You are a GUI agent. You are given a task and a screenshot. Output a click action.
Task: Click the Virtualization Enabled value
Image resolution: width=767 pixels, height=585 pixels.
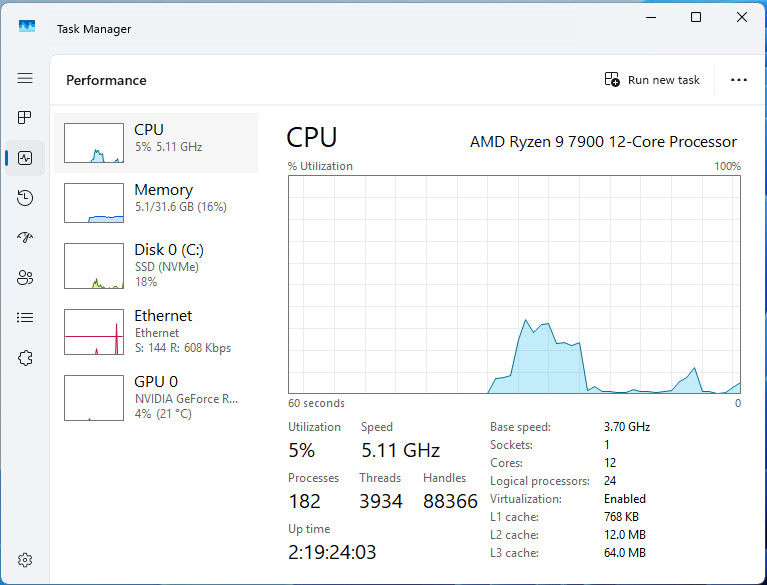pos(625,499)
